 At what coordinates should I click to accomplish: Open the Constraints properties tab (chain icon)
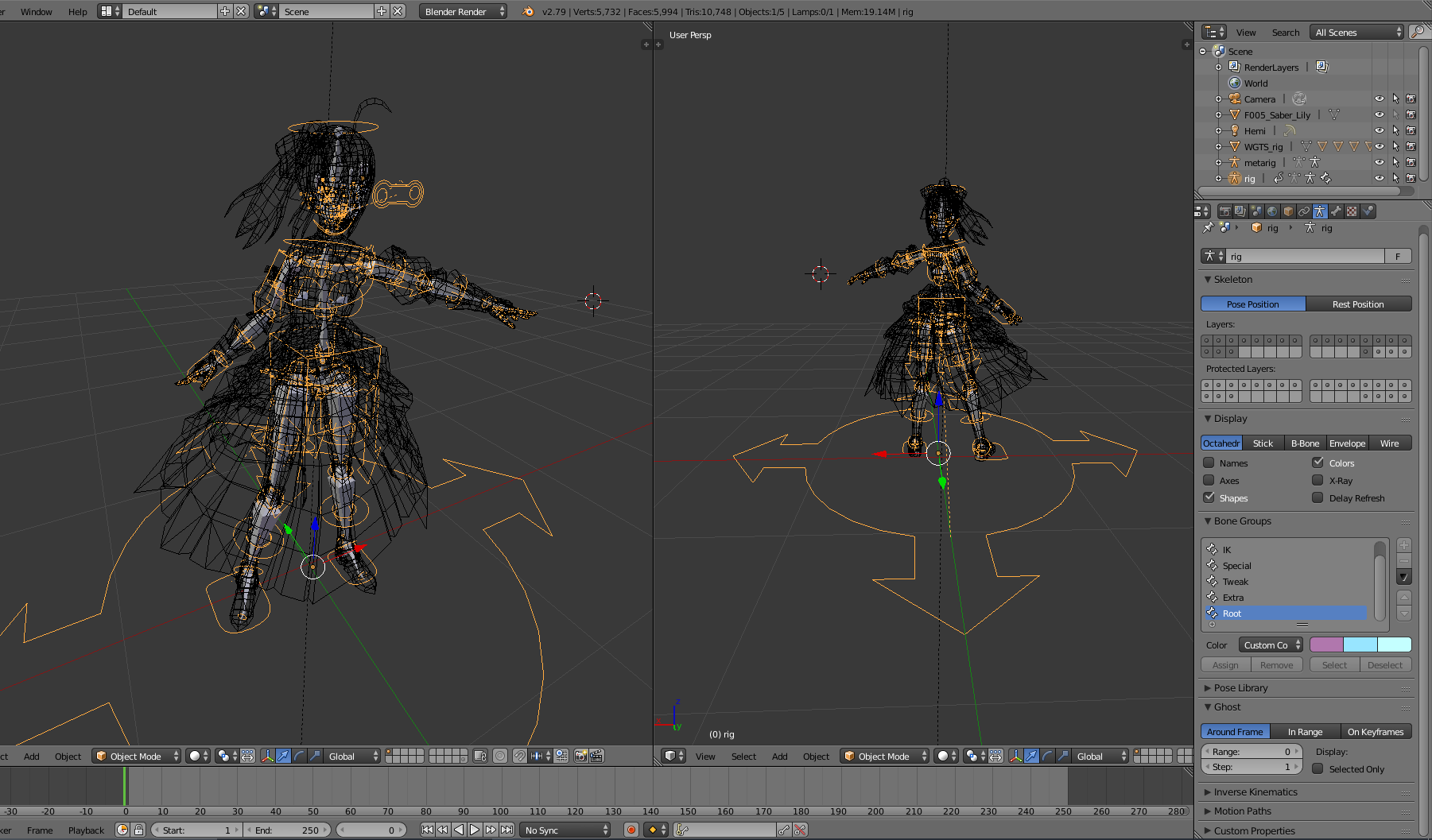(x=1304, y=211)
